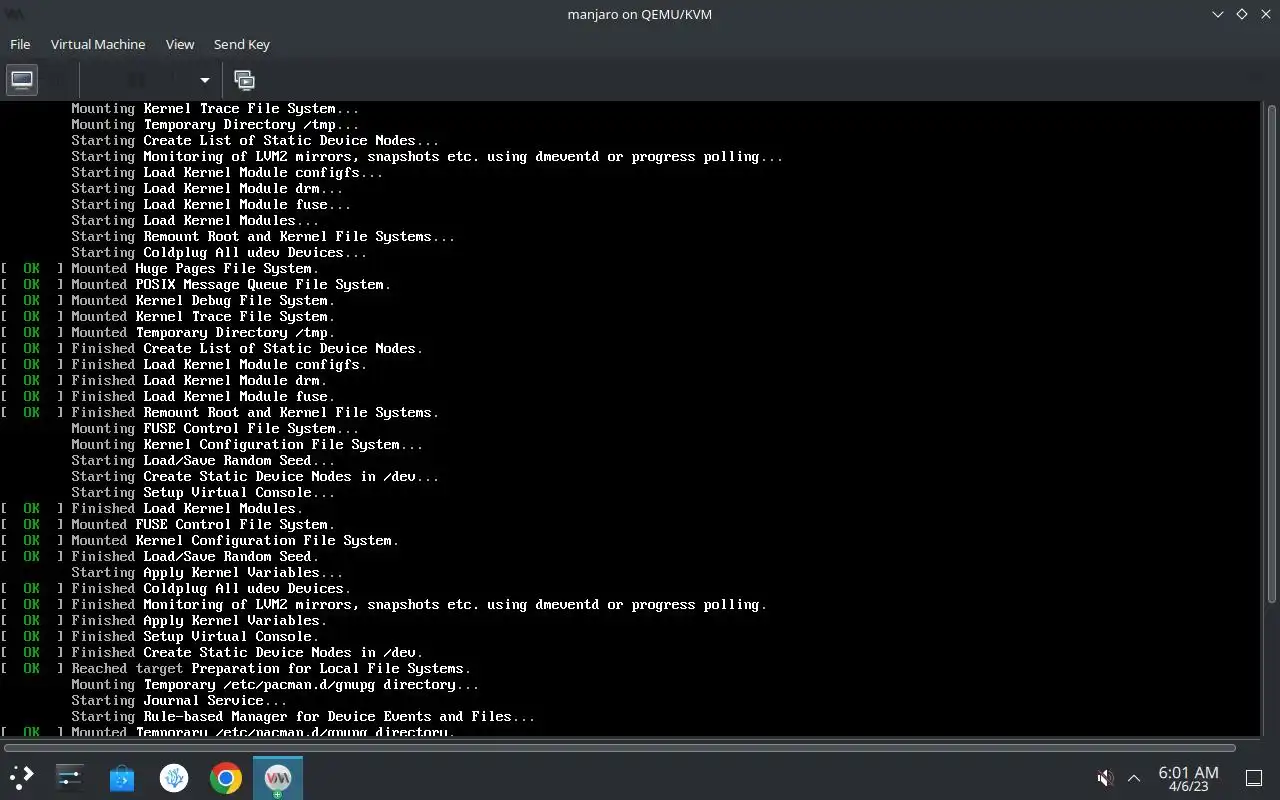Show the graphical console view

22,80
